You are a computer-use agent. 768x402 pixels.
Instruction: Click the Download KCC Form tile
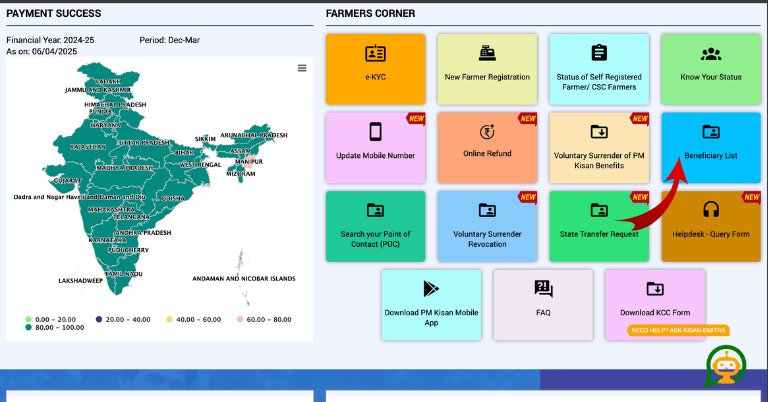[x=655, y=305]
